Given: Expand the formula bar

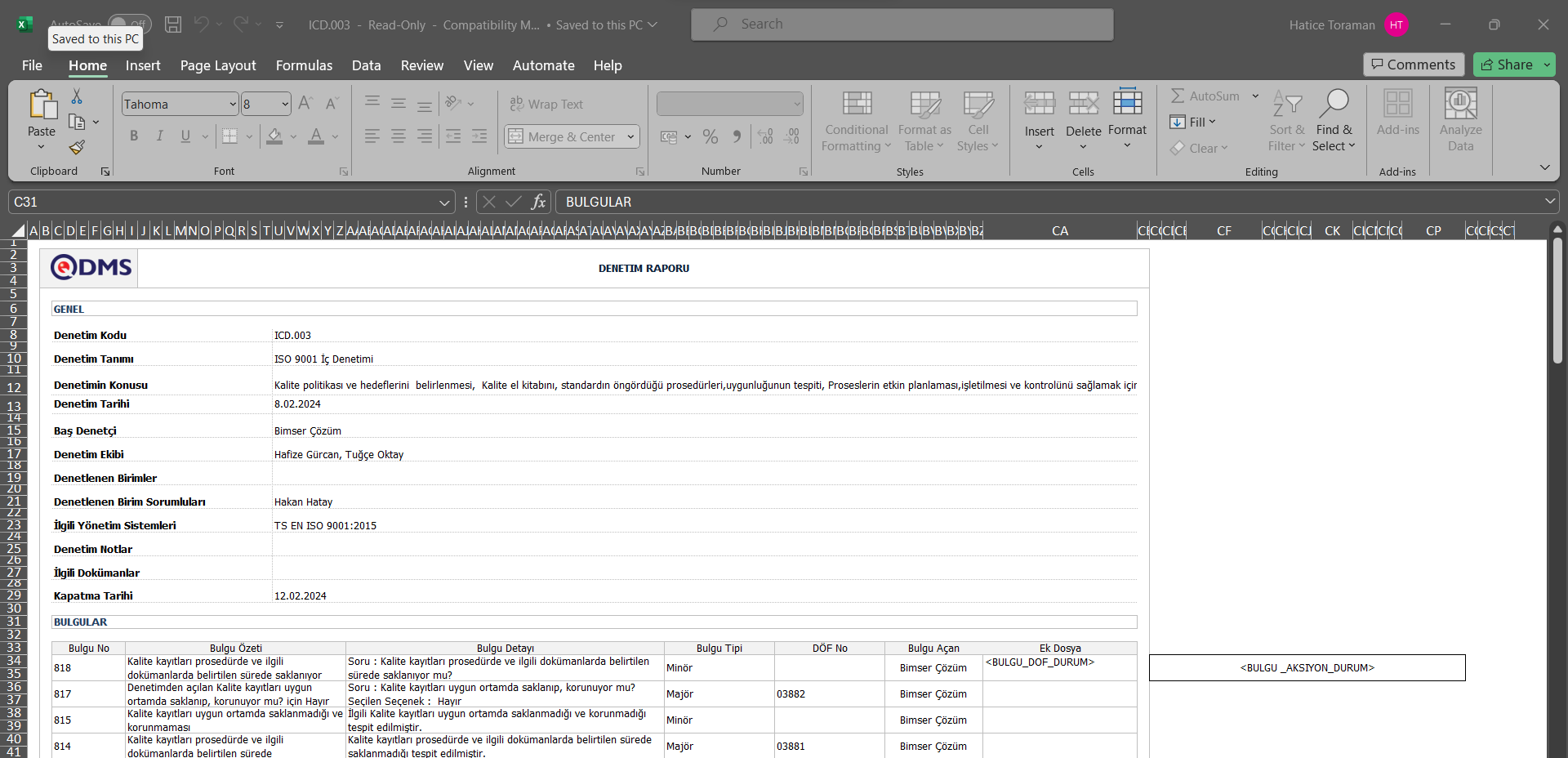Looking at the screenshot, I should coord(1549,202).
